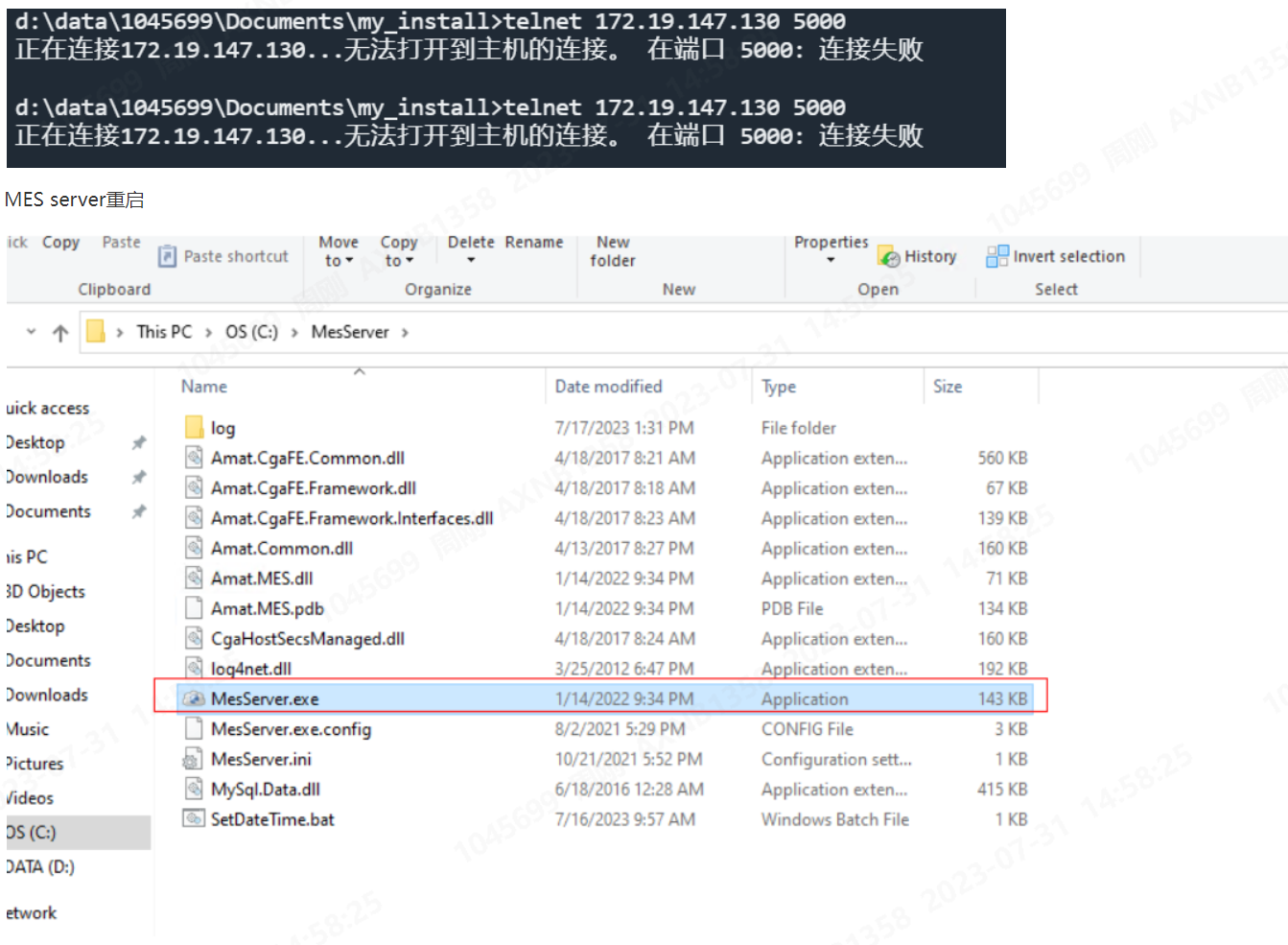This screenshot has width=1288, height=945.
Task: Expand the chevron after OS (C:)
Action: (x=294, y=332)
